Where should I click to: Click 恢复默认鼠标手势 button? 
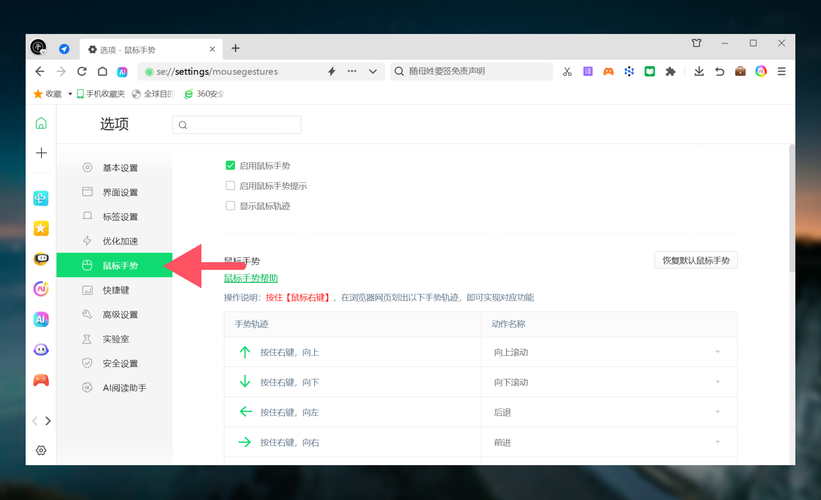[x=696, y=260]
